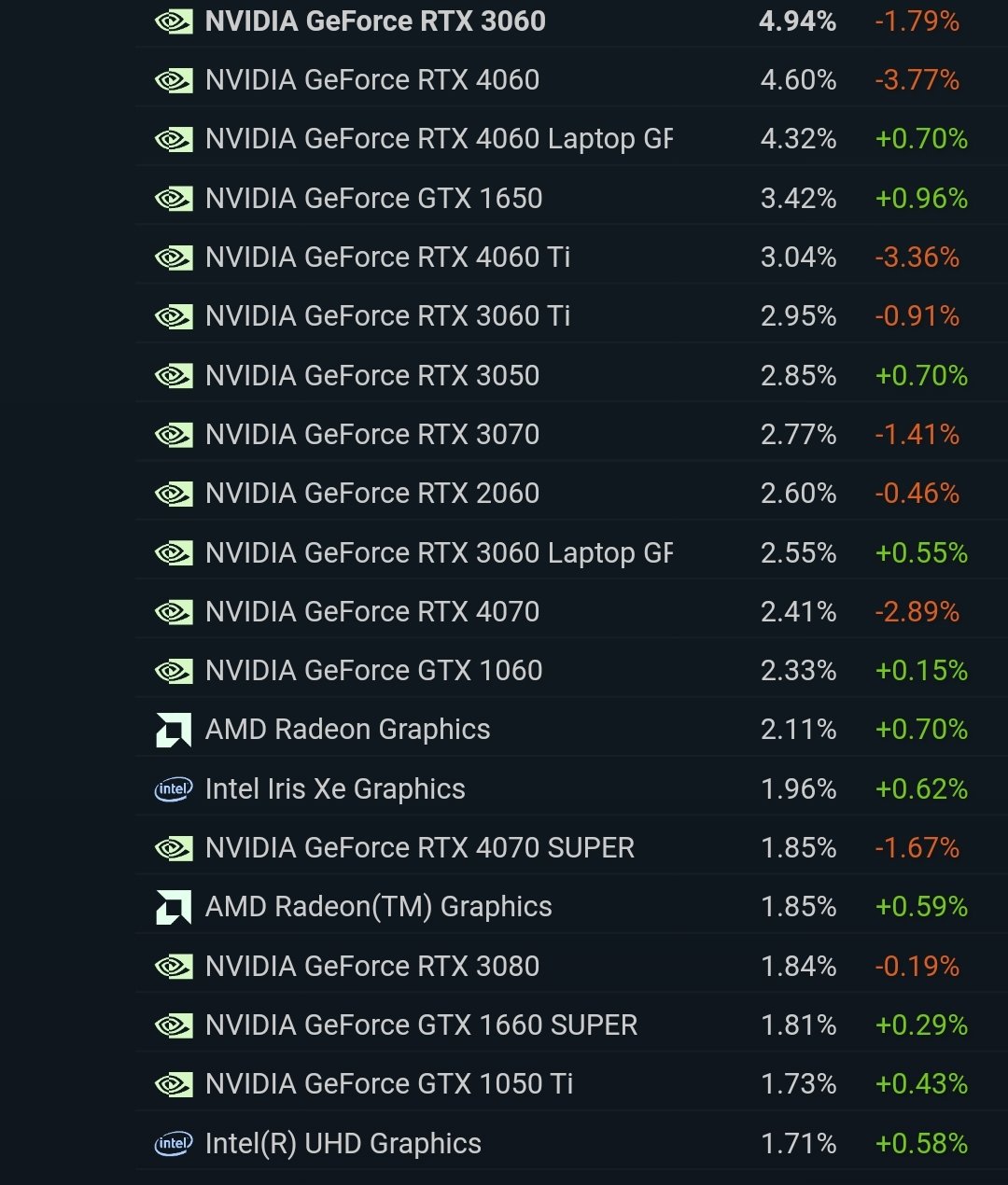The image size is (1008, 1185).
Task: Click the NVIDIA logo beside GTX 1650
Action: [174, 199]
